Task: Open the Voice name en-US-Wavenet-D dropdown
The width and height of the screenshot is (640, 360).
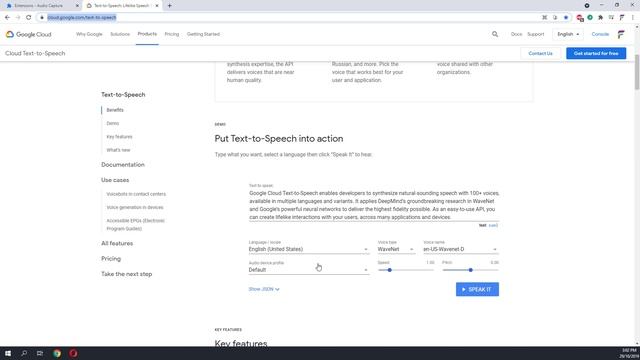Action: [460, 249]
